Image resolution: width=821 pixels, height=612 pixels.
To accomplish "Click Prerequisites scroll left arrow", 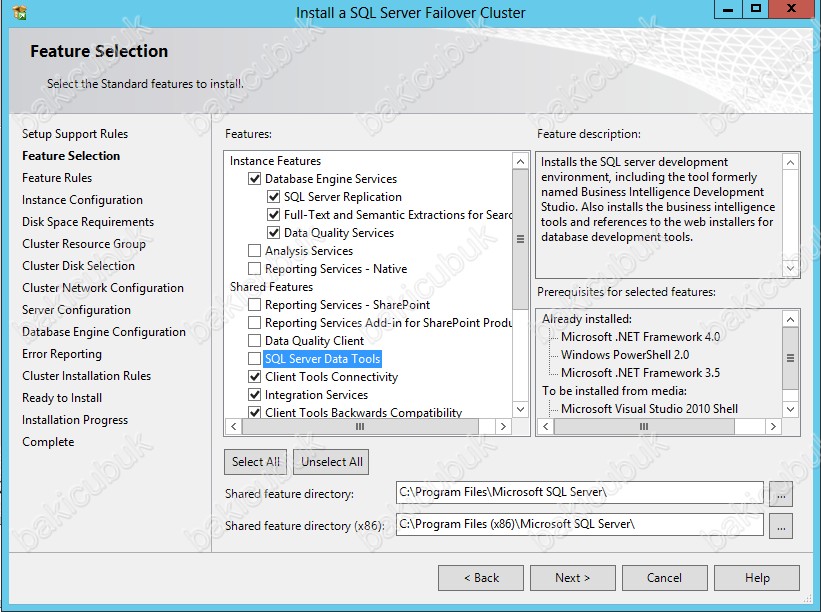I will pos(546,427).
